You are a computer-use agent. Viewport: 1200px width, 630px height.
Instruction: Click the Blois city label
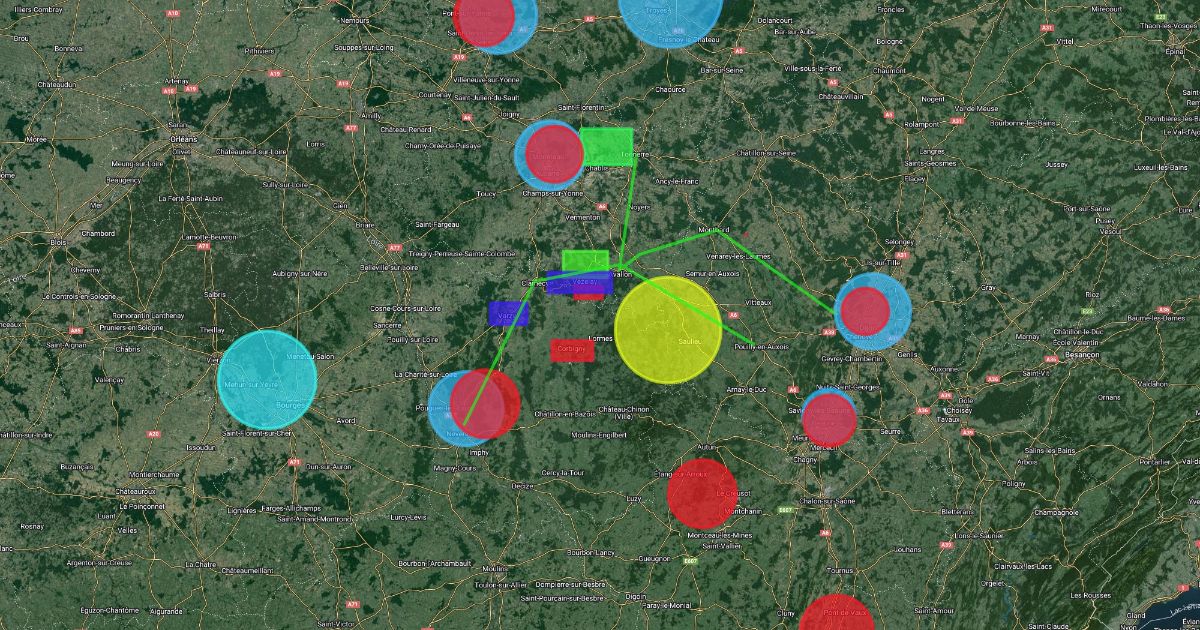tap(57, 242)
